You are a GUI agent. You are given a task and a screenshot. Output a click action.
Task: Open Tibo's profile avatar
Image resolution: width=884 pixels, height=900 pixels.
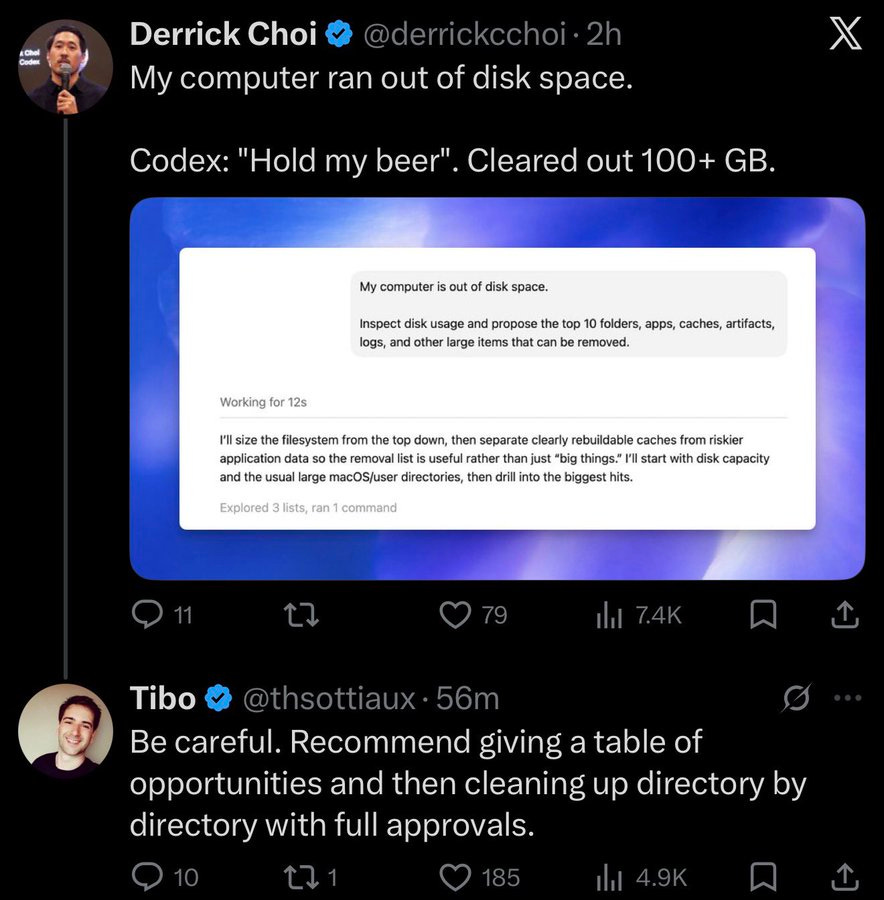[x=65, y=731]
